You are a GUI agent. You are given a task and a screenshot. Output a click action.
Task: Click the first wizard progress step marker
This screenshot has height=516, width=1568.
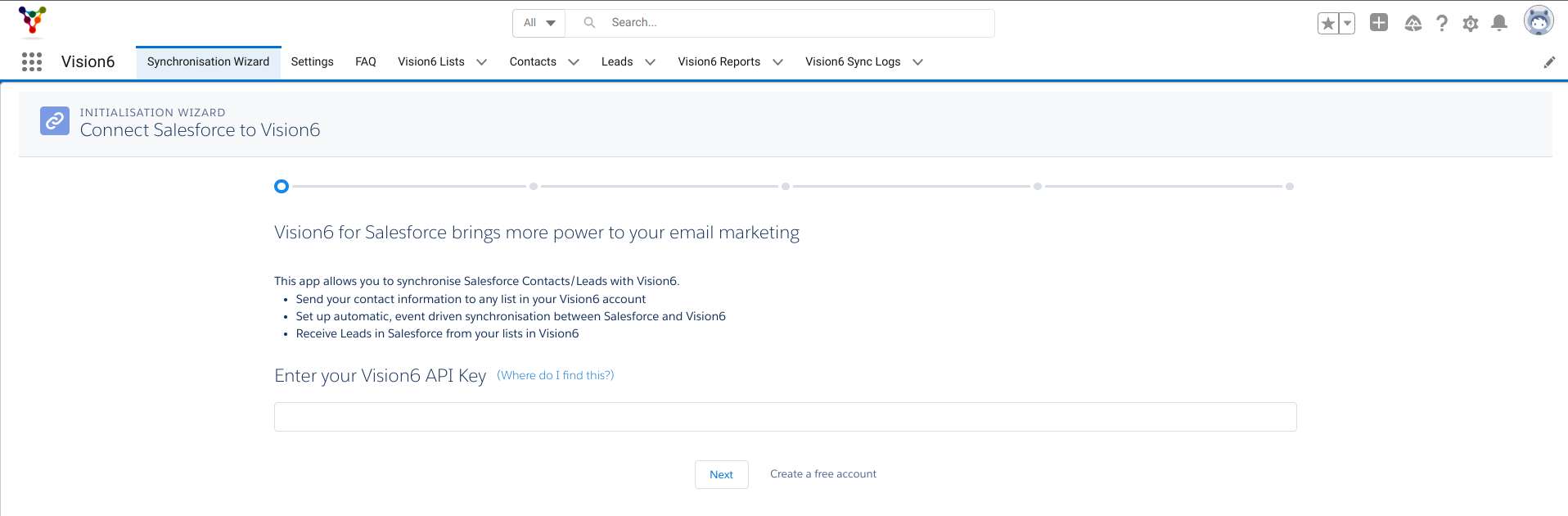click(282, 187)
